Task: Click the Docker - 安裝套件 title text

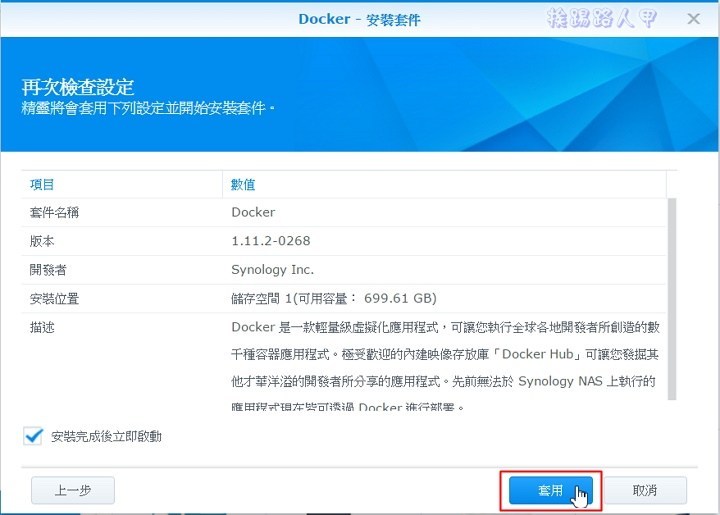Action: pyautogui.click(x=359, y=19)
